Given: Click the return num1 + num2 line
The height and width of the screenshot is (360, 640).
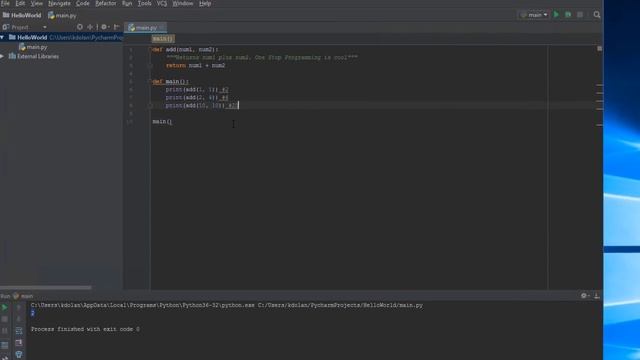Looking at the screenshot, I should 196,65.
